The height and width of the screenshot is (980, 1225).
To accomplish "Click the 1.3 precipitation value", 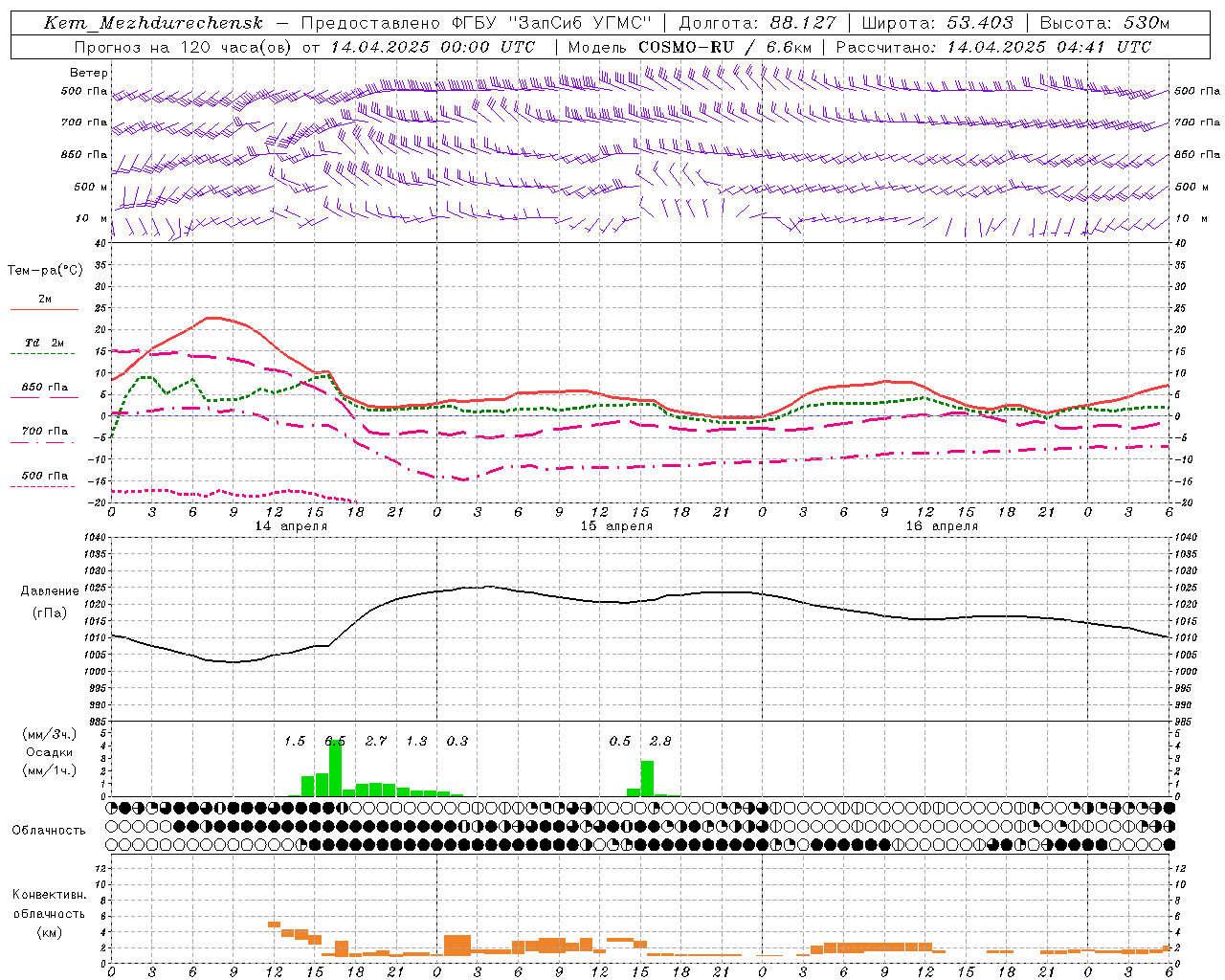I will pyautogui.click(x=417, y=741).
